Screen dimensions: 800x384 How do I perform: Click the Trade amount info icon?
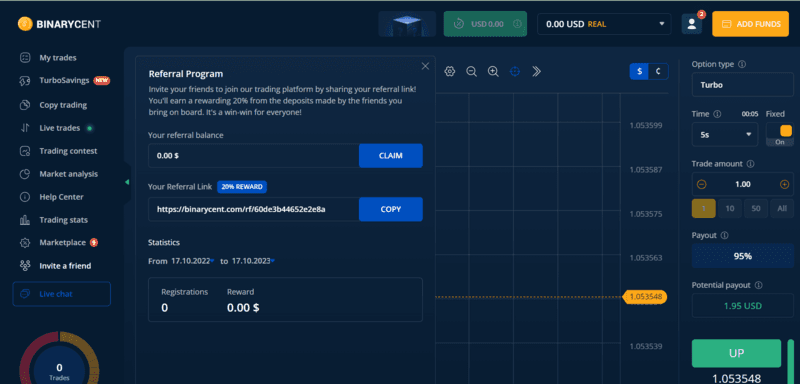751,164
